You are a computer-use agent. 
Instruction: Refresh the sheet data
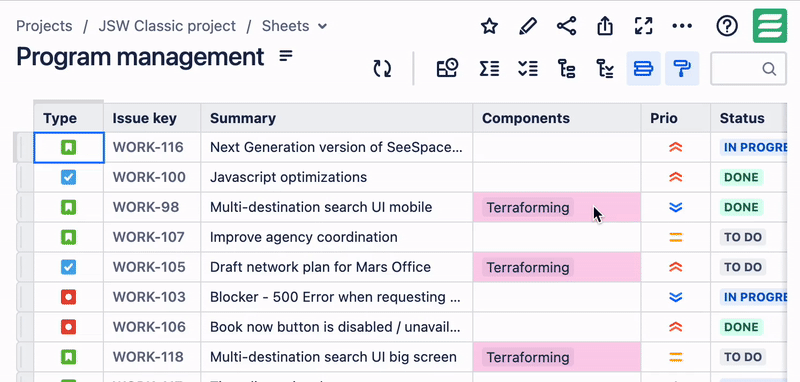click(382, 68)
